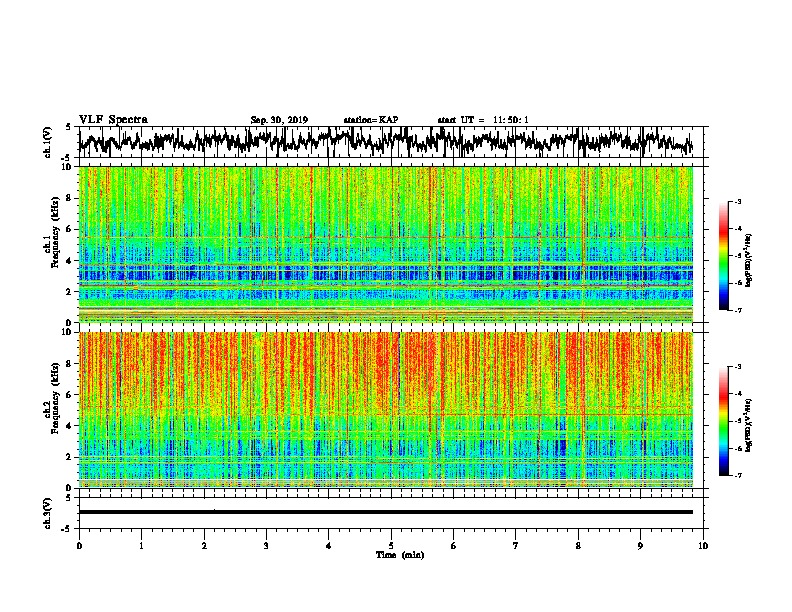Image resolution: width=792 pixels, height=612 pixels.
Task: Click the "-7" label on ch.1 color bar
Action: click(738, 310)
